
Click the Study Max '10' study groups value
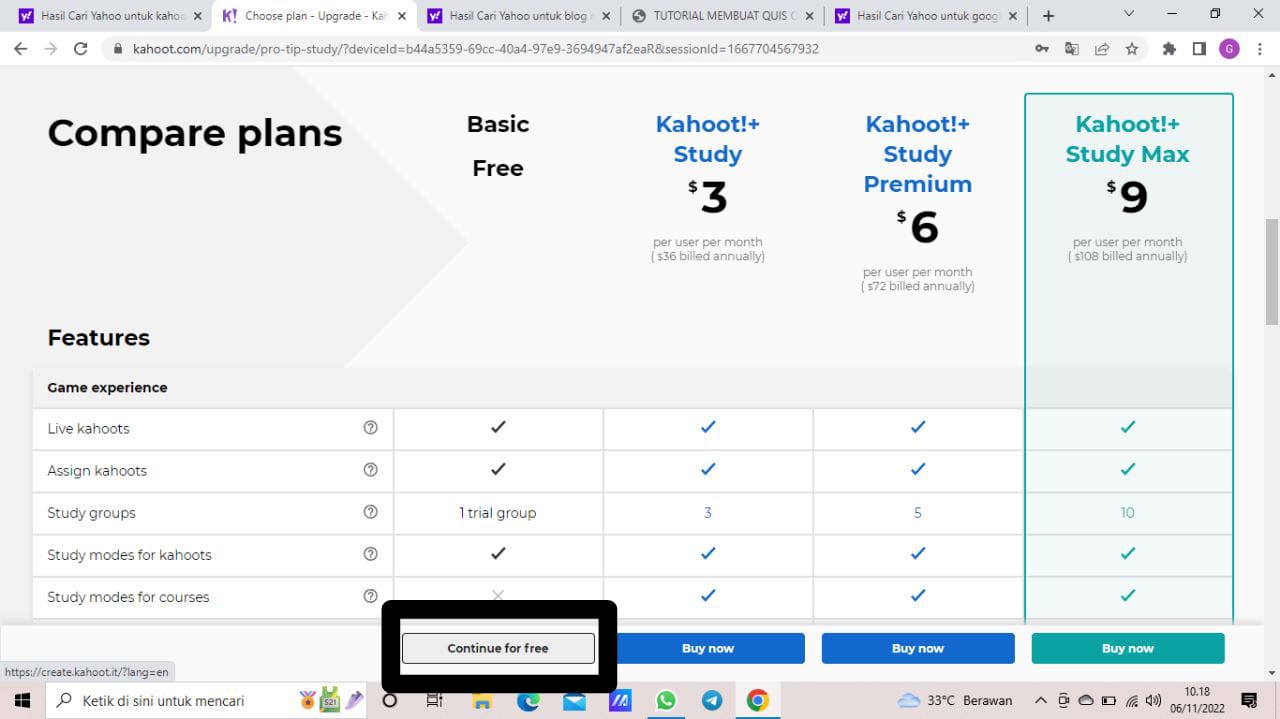click(x=1128, y=512)
